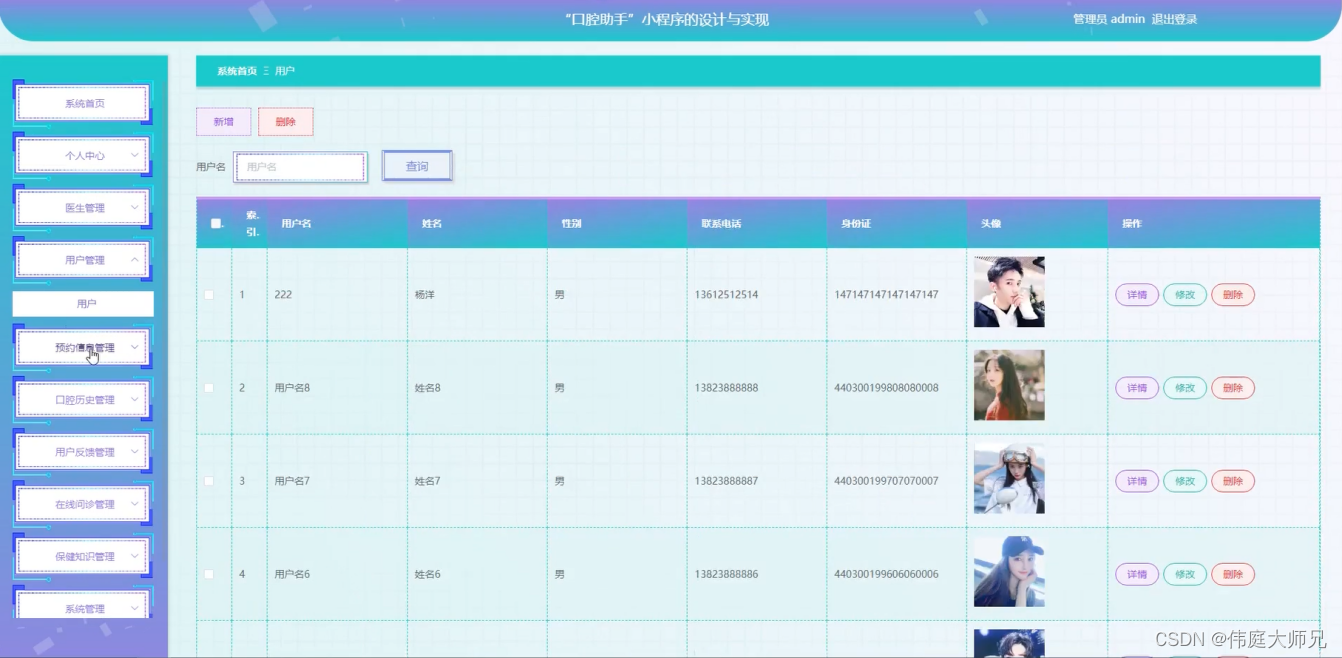
Task: Click 删除 for user 杨洋
Action: tap(1233, 295)
